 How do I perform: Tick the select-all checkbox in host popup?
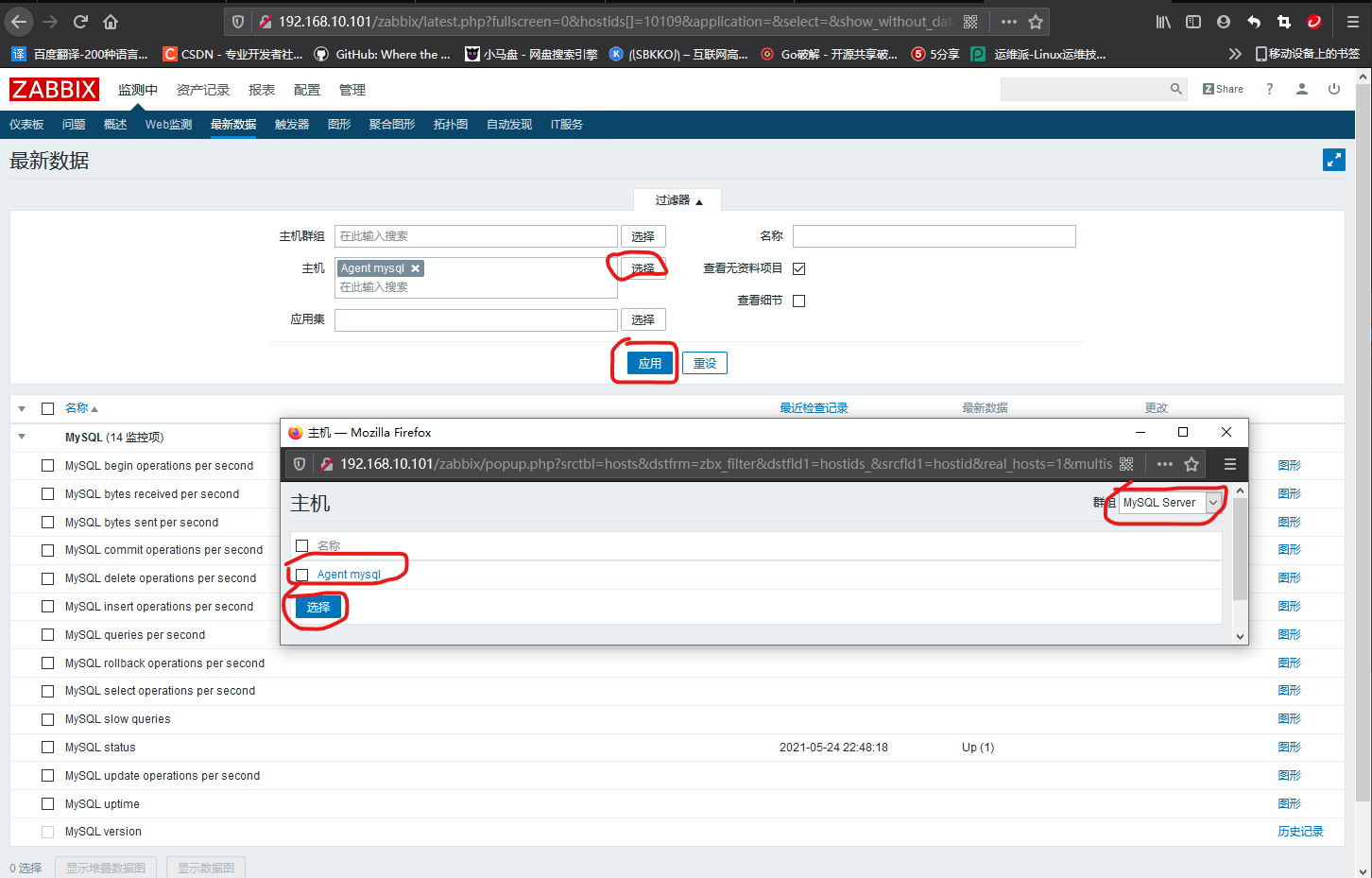point(302,545)
